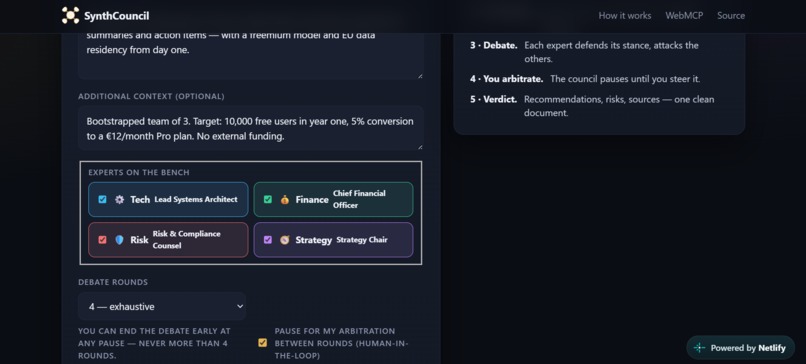806x364 pixels.
Task: Click 'Pause for my arbitration between rounds' label
Action: pyautogui.click(x=341, y=343)
